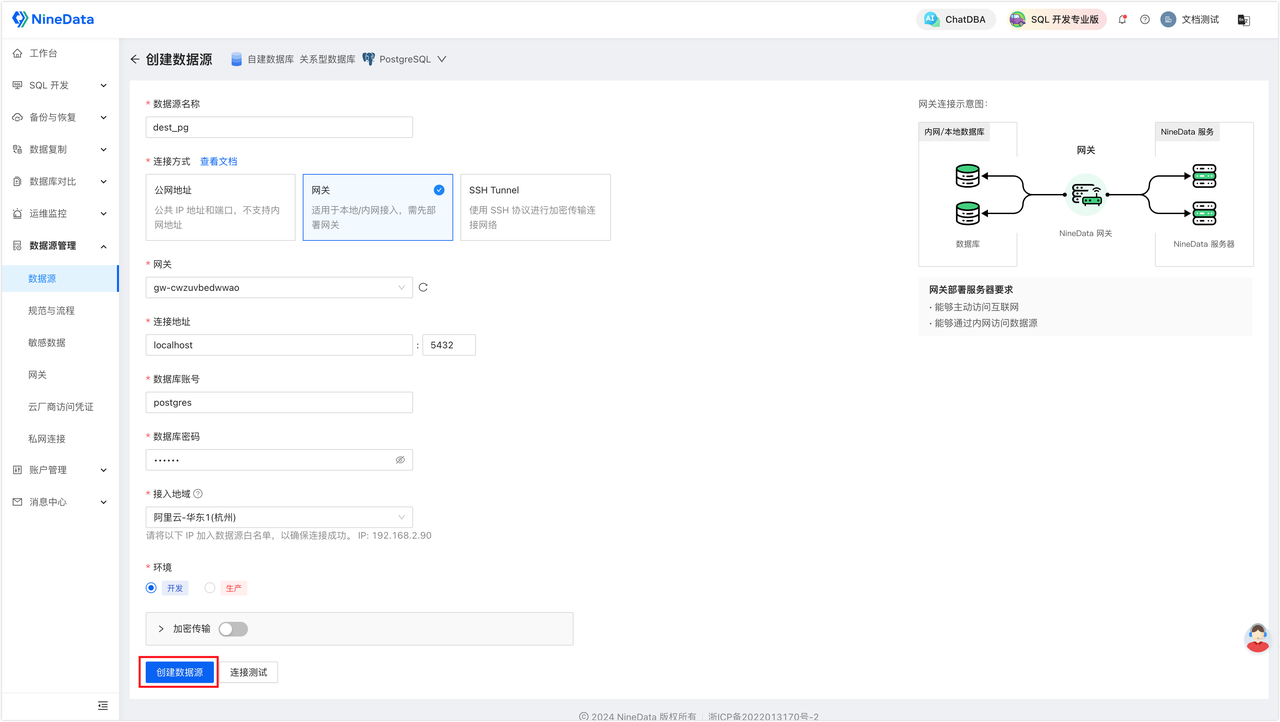Refresh the 网关 list with the reload icon

pos(422,287)
